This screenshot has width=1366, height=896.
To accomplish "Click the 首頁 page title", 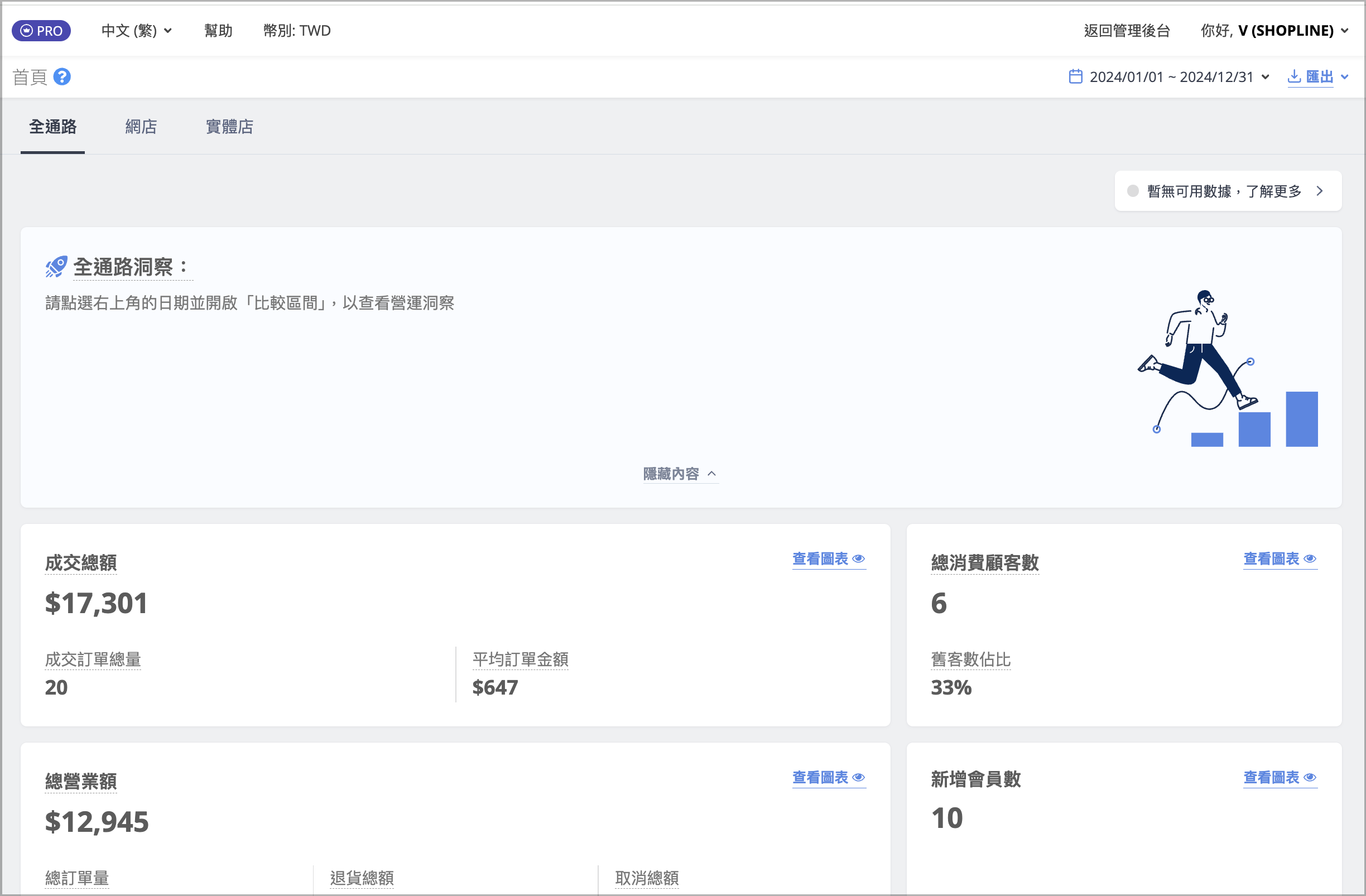I will (x=30, y=76).
